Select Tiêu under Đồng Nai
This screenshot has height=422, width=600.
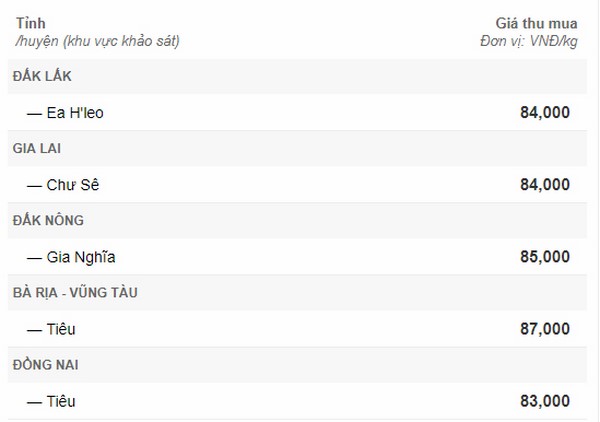pyautogui.click(x=297, y=401)
